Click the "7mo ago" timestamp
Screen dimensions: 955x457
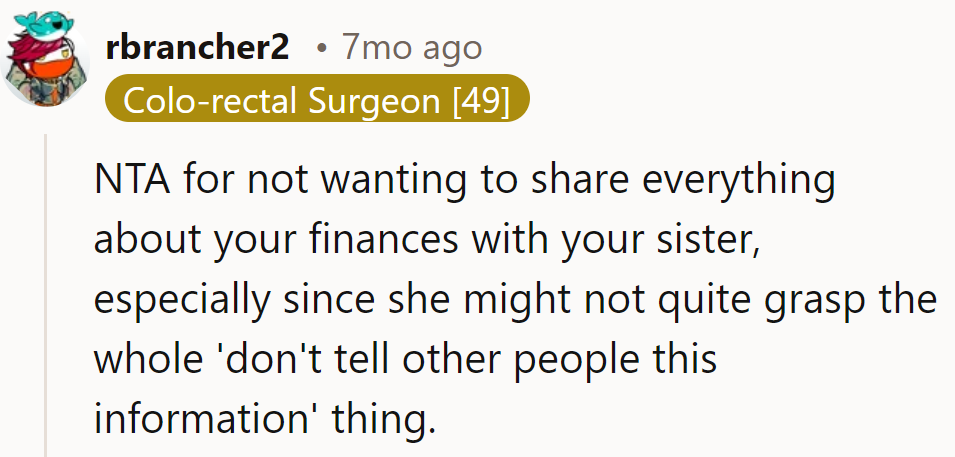click(411, 47)
